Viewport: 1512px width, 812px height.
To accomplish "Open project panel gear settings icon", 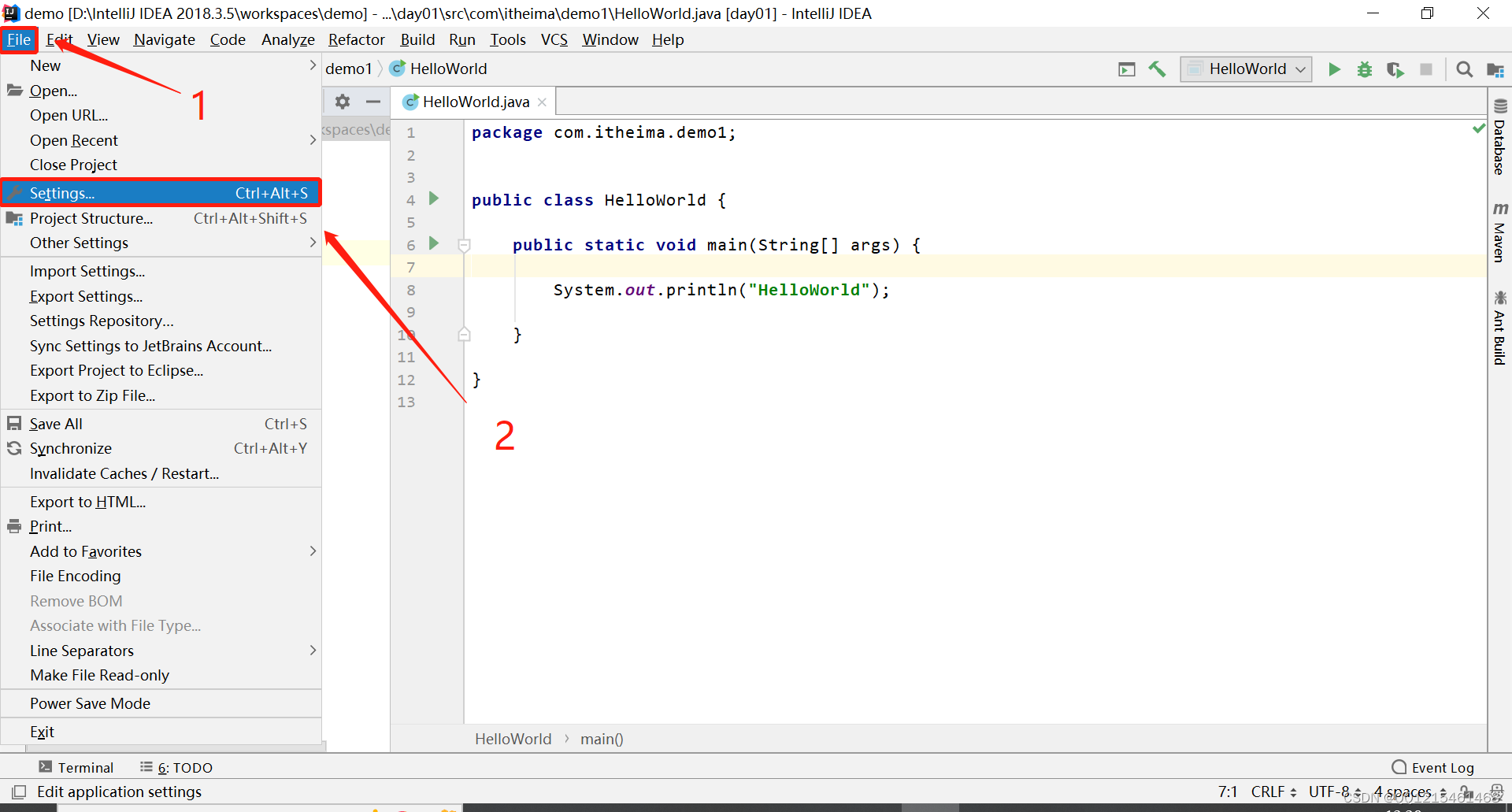I will (343, 102).
